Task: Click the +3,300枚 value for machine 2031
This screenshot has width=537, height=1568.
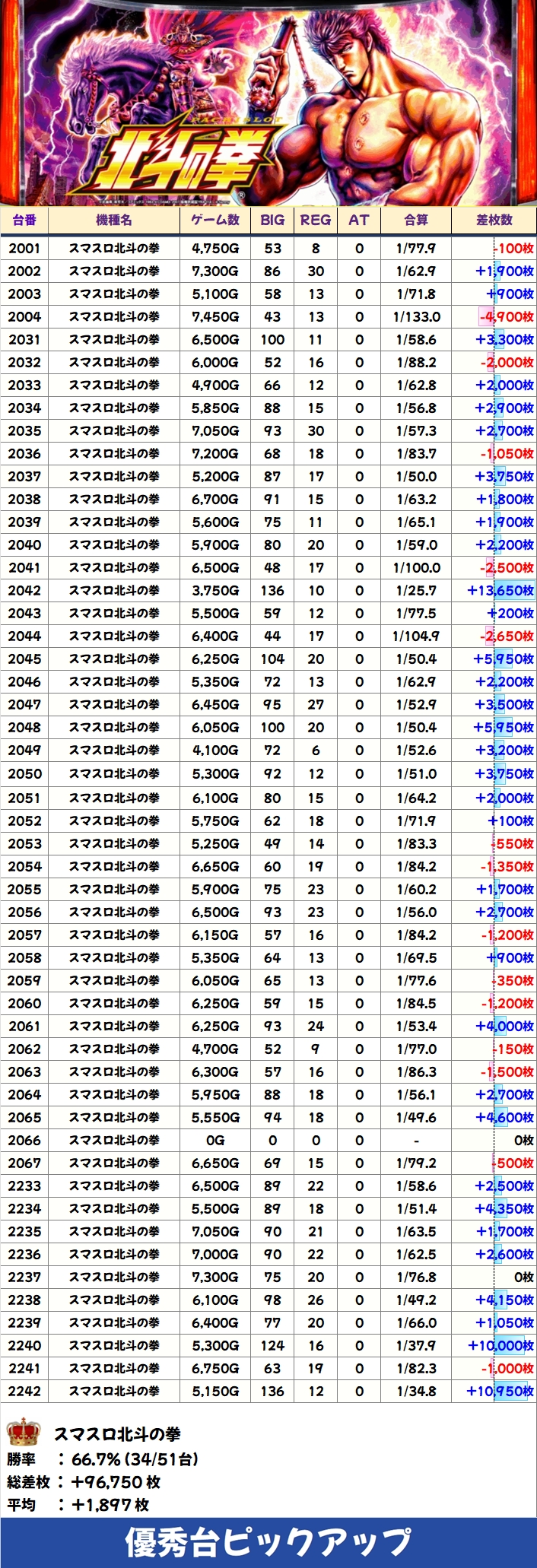Action: [505, 339]
